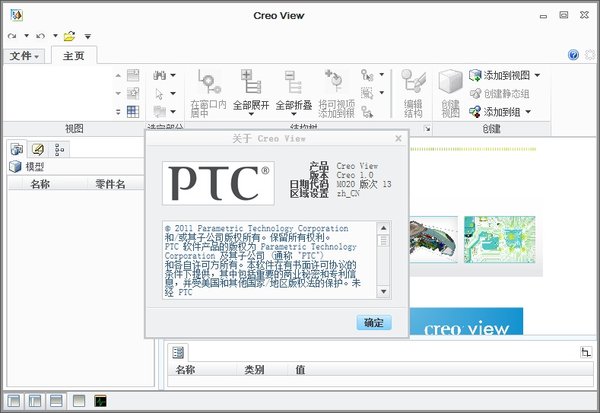Screen dimensions: 600x413
Task: Click the green monitor icon in status bar
Action: pos(100,401)
